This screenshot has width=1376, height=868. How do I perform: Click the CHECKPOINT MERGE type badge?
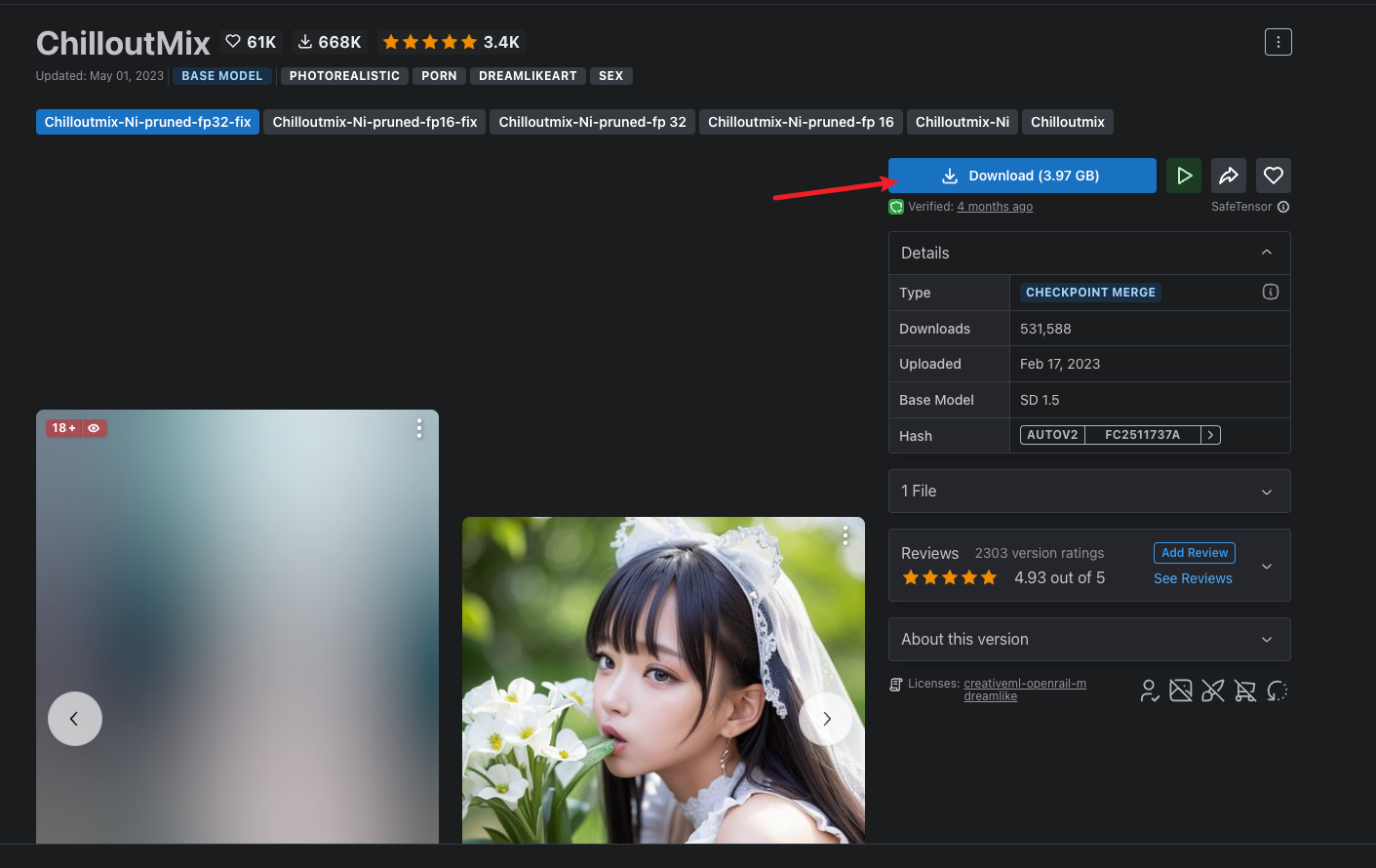[1090, 293]
